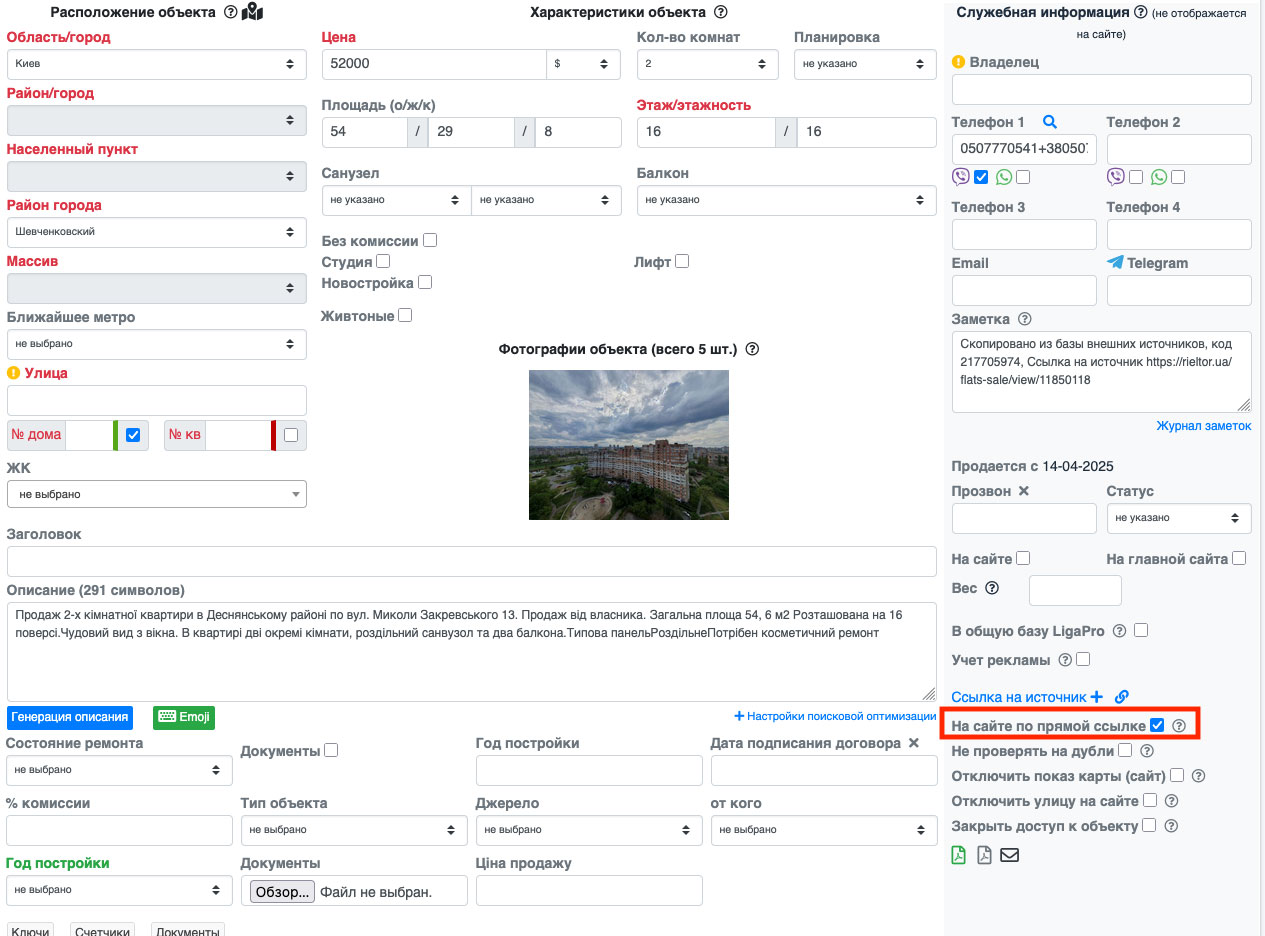The height and width of the screenshot is (936, 1265).
Task: Tick the Закрыть доступ к объекту checkbox
Action: 1149,825
